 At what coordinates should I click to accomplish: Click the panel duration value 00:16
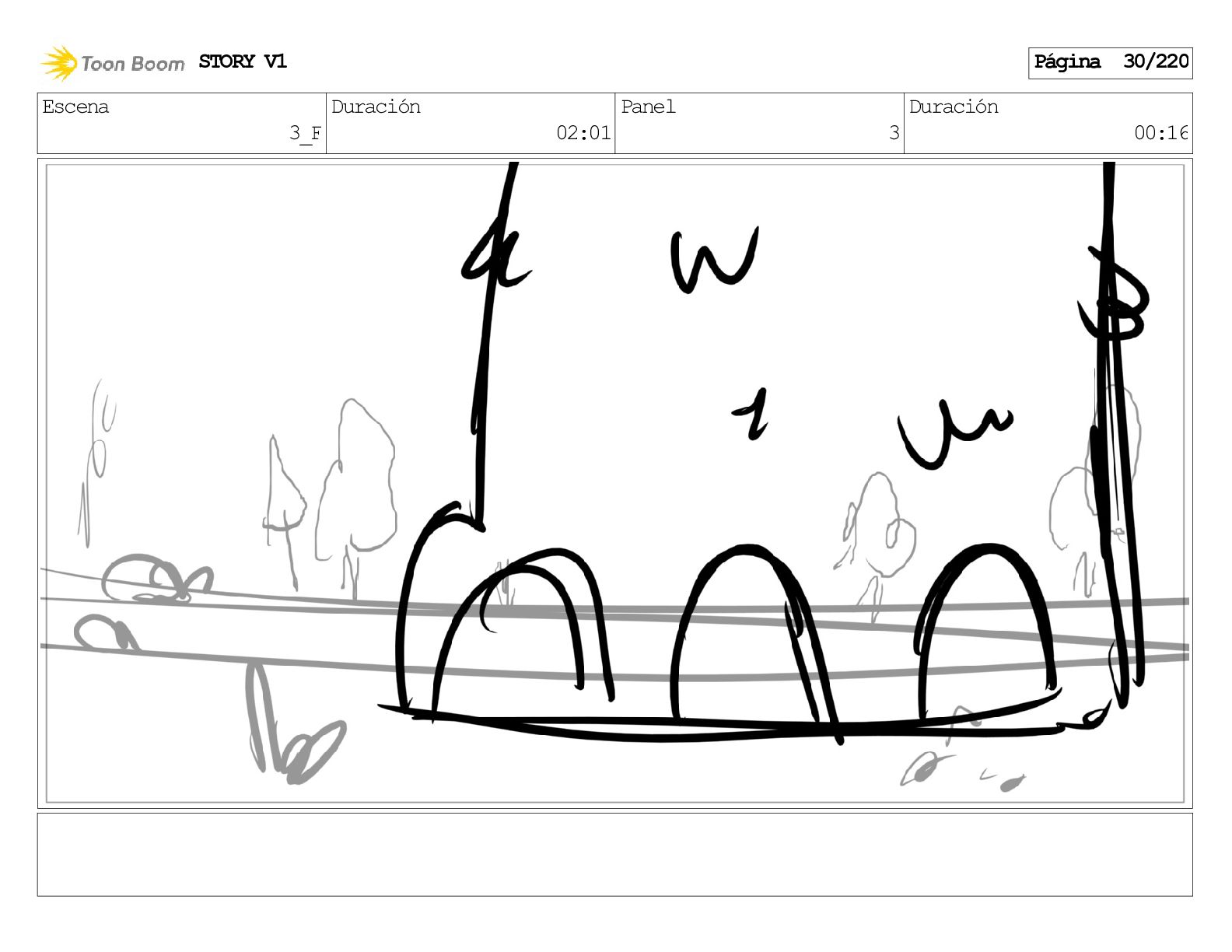[x=1161, y=133]
